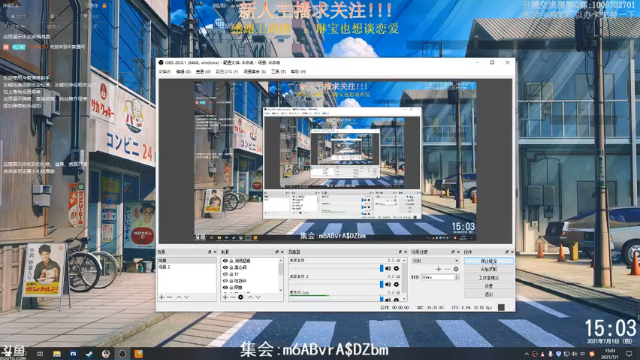Toggle visibility of the fourth source row

tap(225, 281)
